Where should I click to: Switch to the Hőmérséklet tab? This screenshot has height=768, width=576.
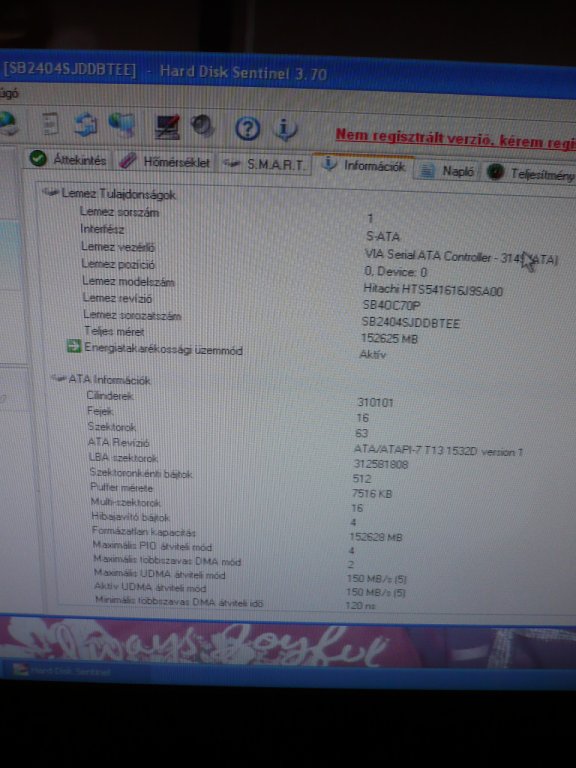pos(165,161)
